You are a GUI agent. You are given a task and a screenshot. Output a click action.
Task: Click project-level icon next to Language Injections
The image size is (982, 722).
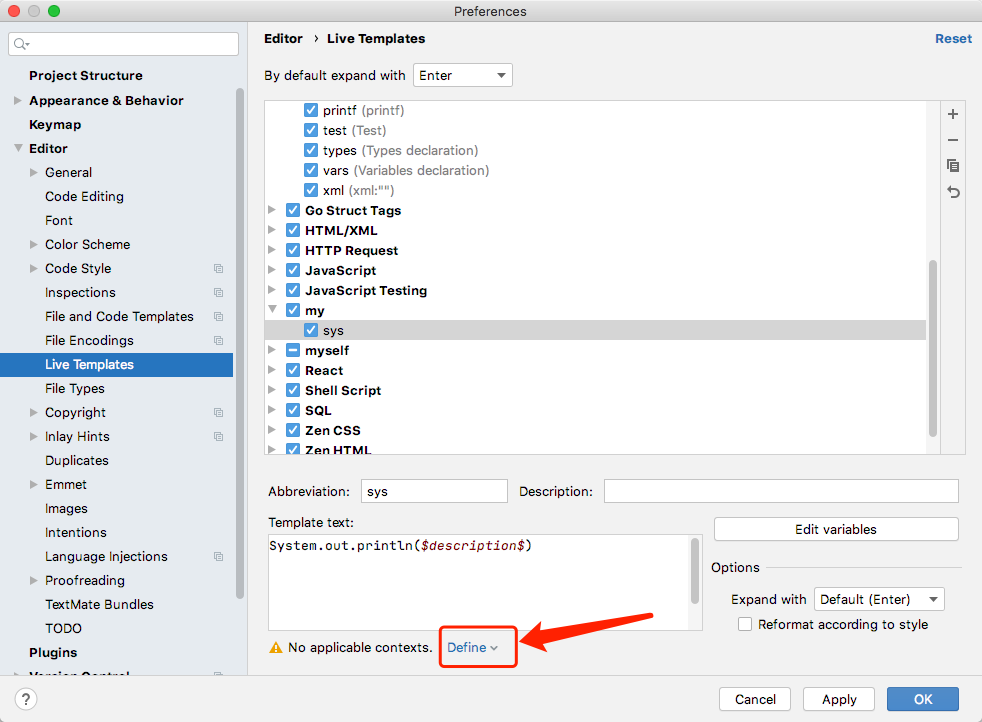point(219,557)
